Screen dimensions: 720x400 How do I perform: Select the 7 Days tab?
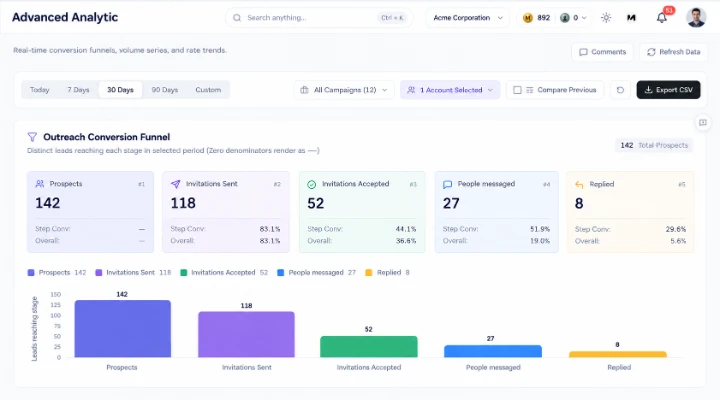78,90
